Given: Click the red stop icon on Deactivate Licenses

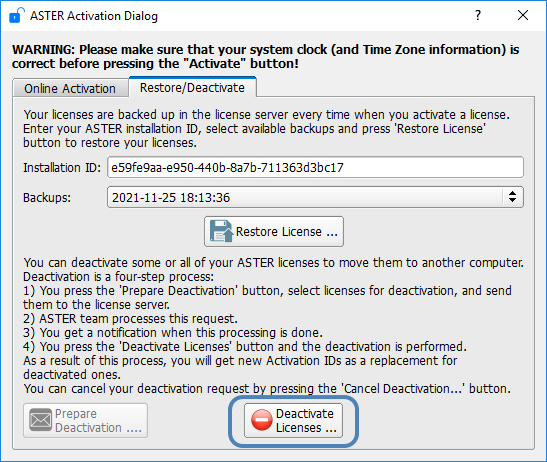Looking at the screenshot, I should click(x=262, y=420).
